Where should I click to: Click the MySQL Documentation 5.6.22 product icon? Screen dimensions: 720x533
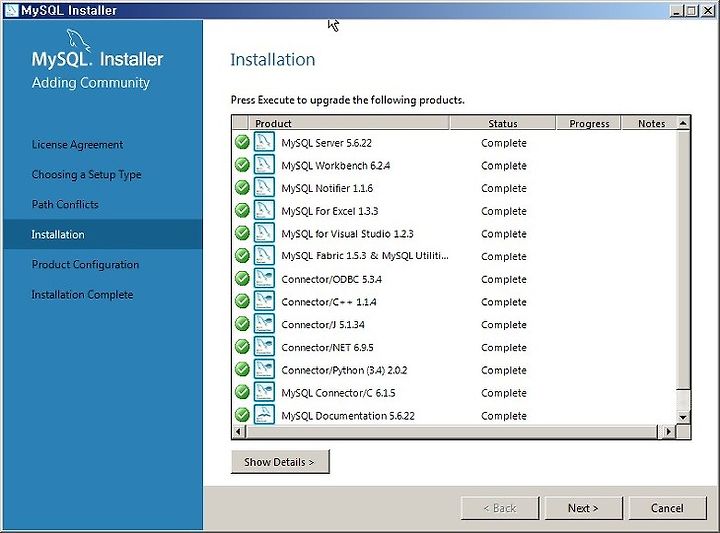(x=264, y=415)
